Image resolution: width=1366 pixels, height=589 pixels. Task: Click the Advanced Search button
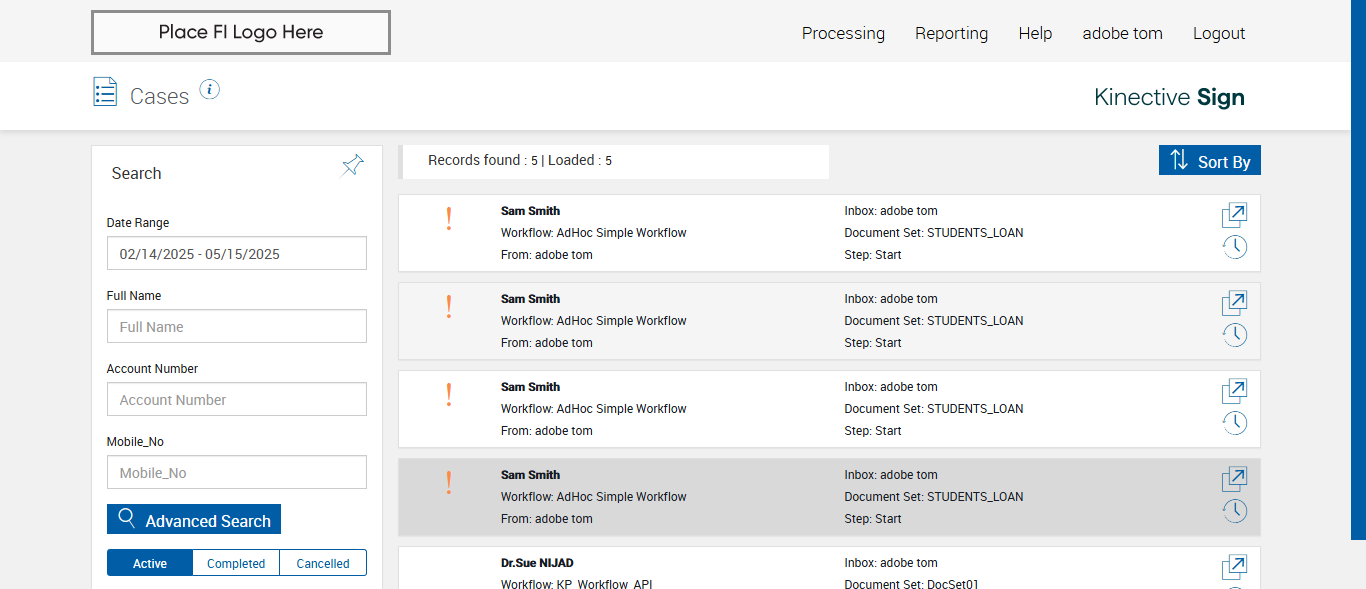tap(194, 520)
